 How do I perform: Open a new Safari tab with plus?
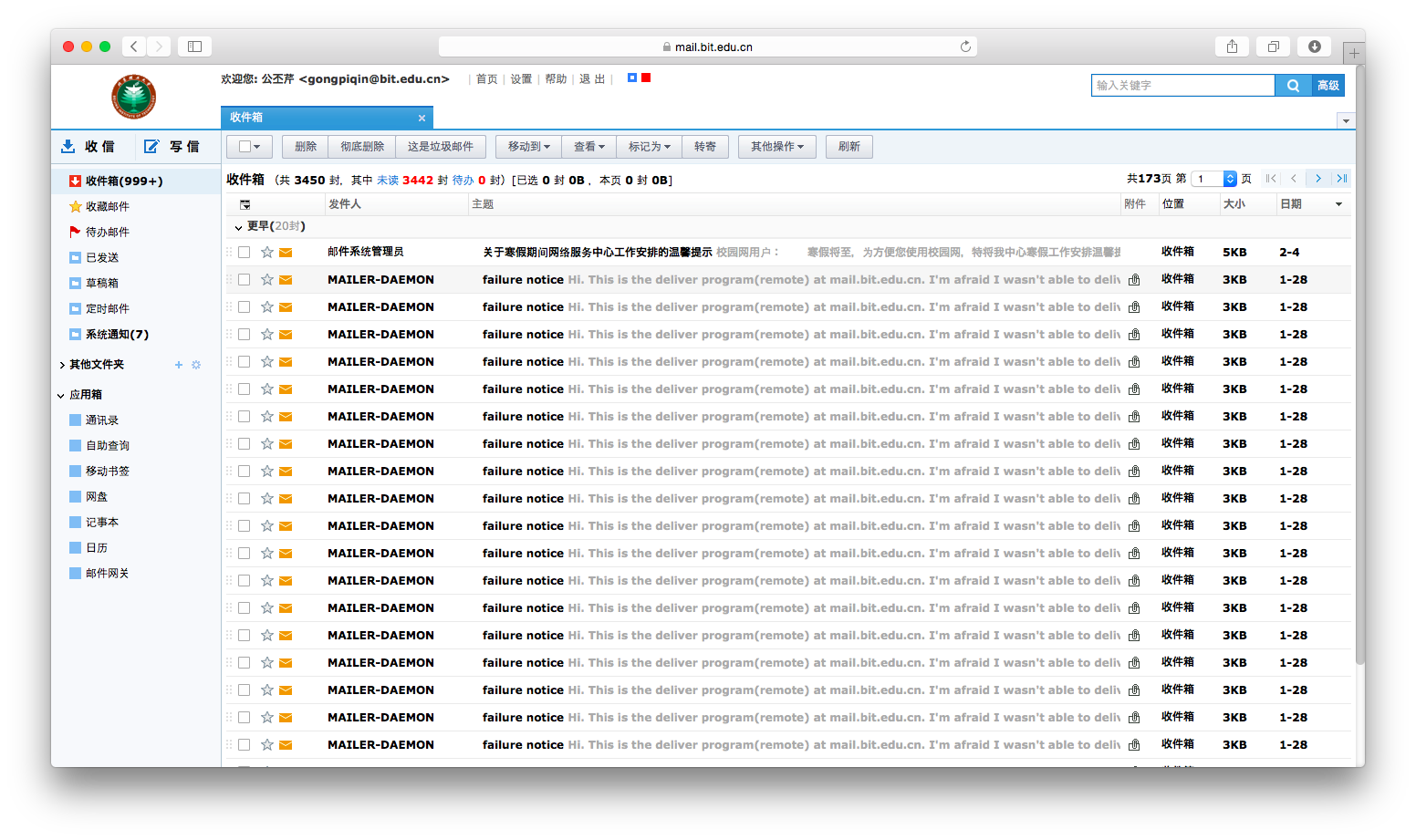(1354, 54)
